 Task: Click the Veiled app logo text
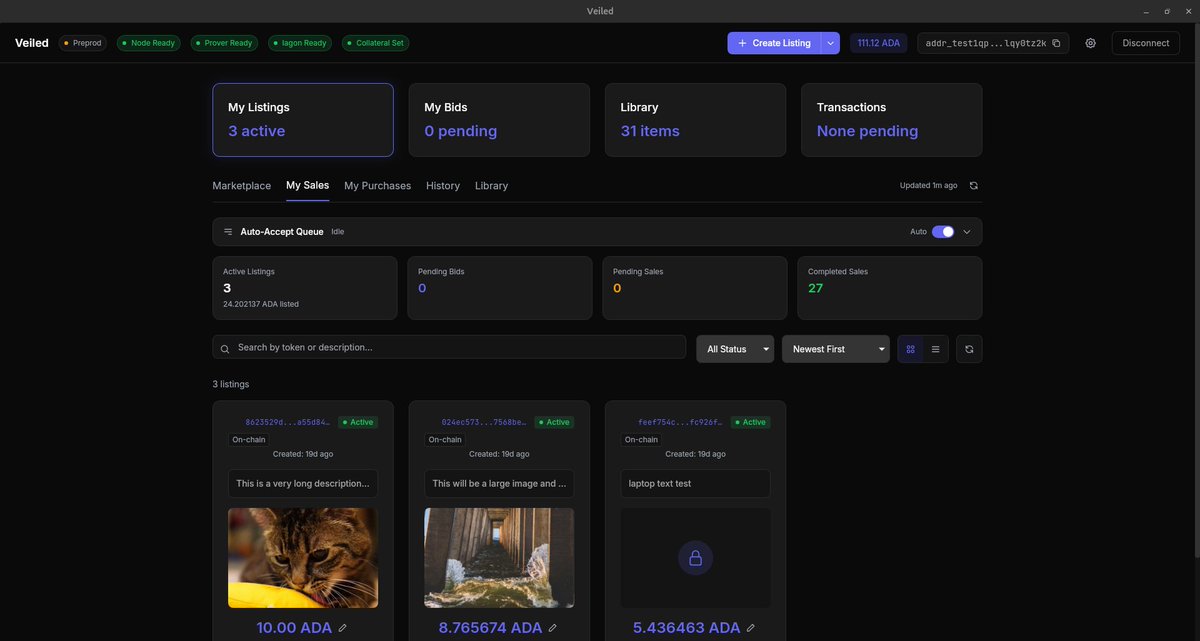[x=32, y=43]
